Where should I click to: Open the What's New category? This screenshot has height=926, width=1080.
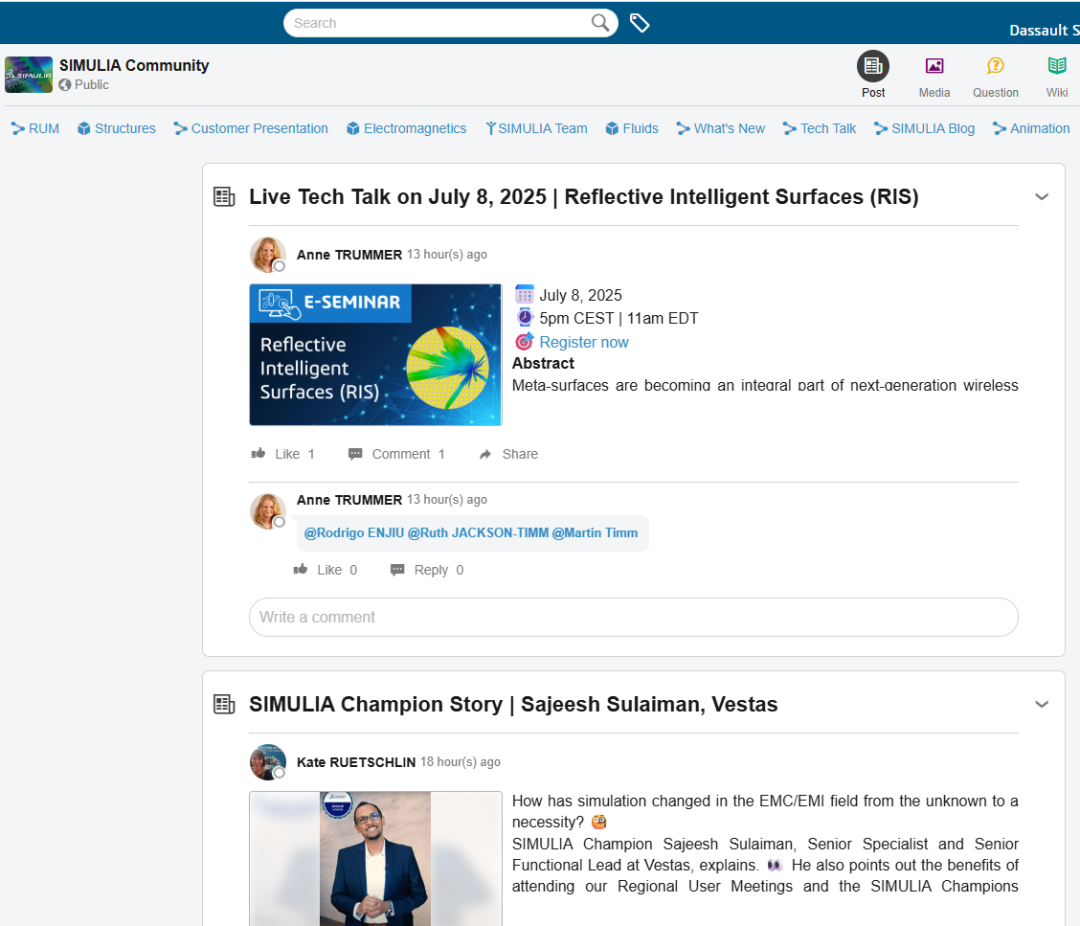click(x=720, y=128)
